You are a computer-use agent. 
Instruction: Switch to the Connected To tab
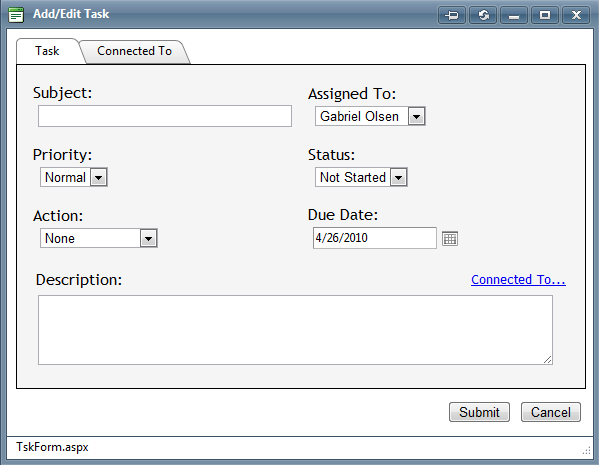(x=134, y=51)
